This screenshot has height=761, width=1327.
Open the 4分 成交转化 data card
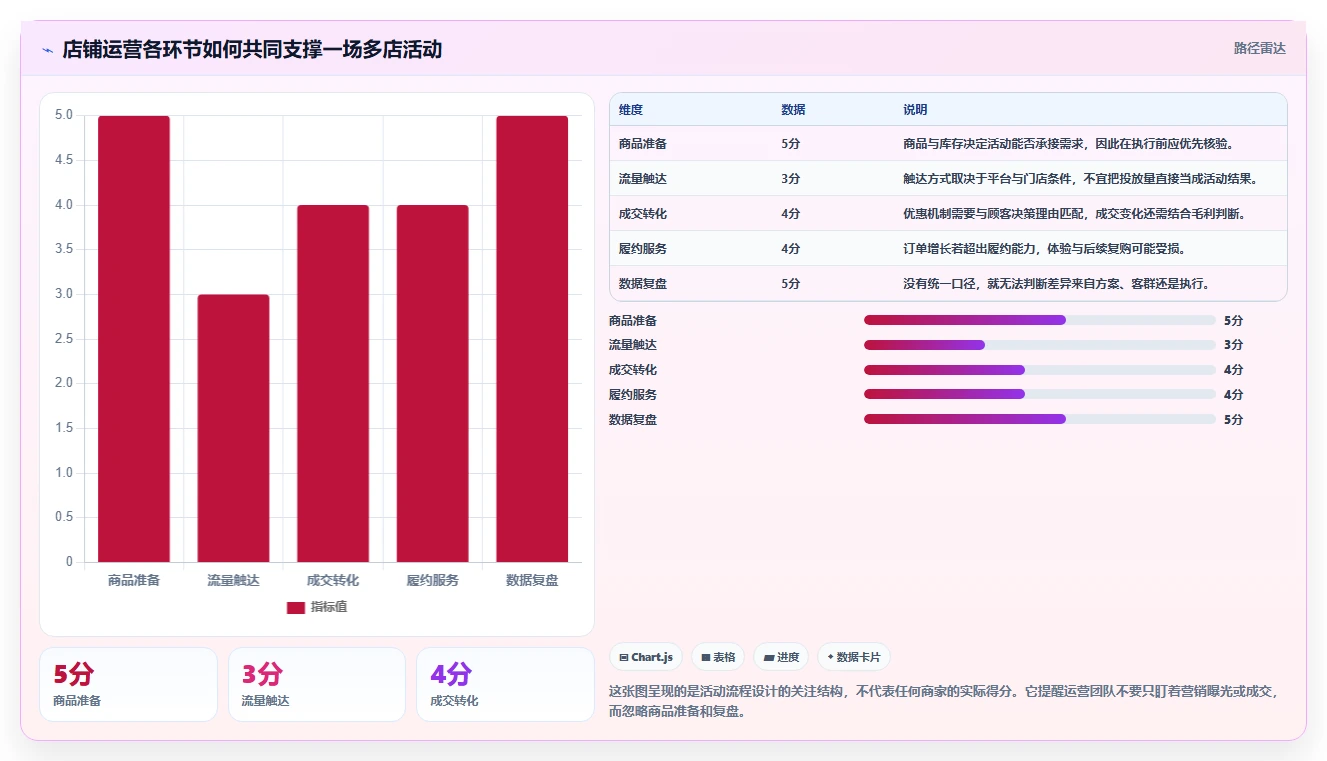(505, 684)
